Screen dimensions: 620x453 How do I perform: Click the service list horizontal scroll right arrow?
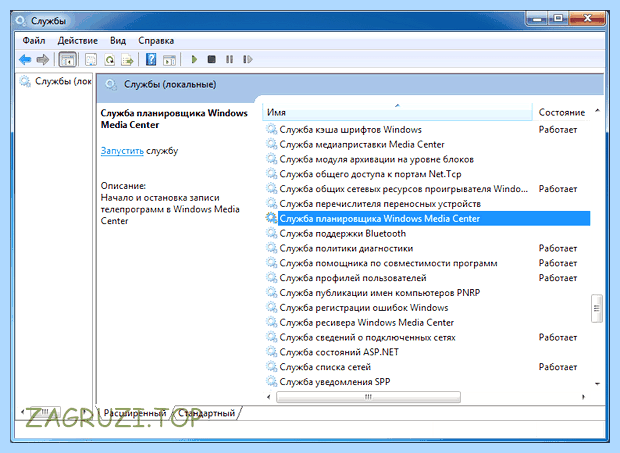[x=583, y=396]
